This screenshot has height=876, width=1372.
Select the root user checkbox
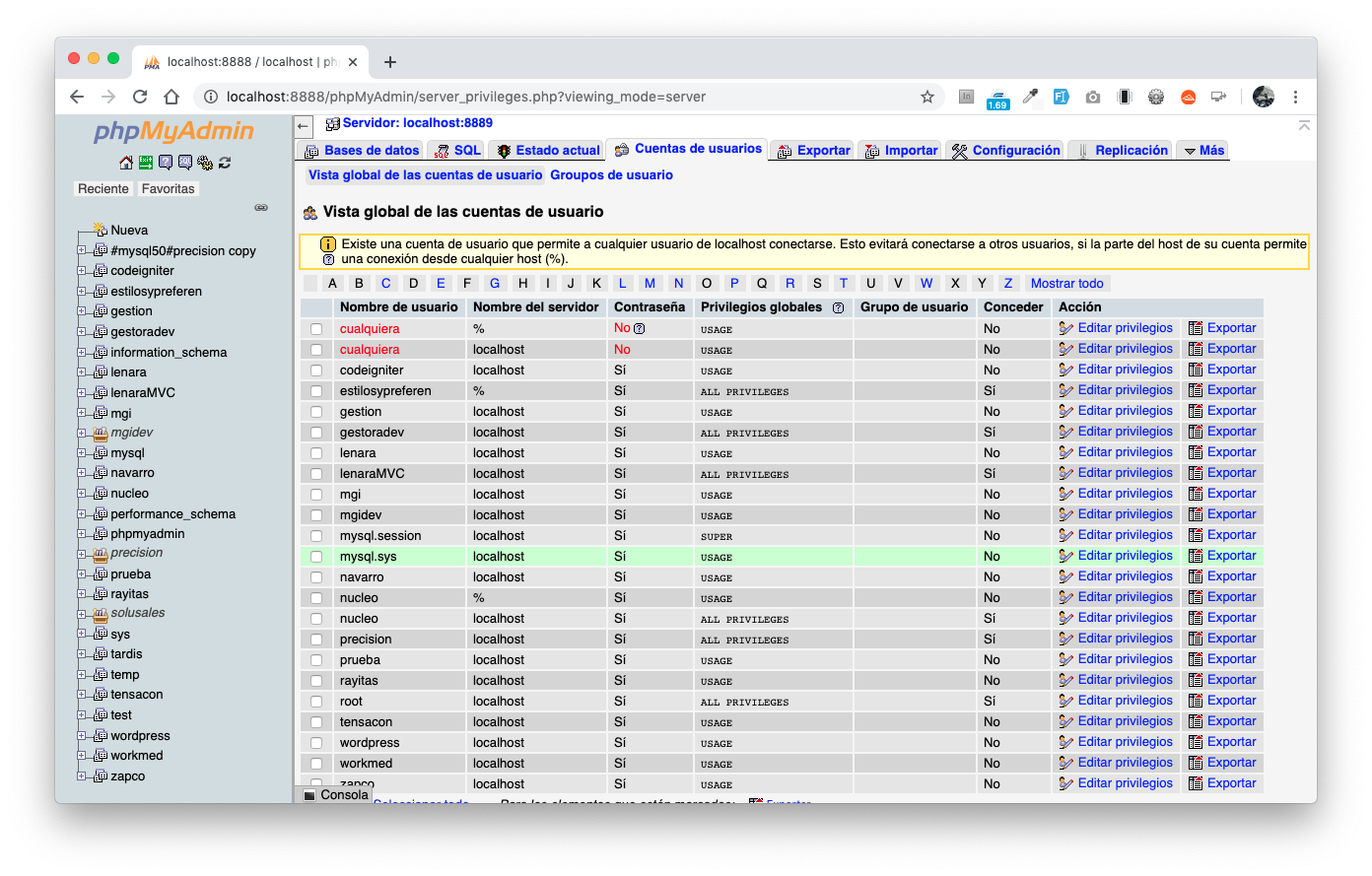[316, 702]
